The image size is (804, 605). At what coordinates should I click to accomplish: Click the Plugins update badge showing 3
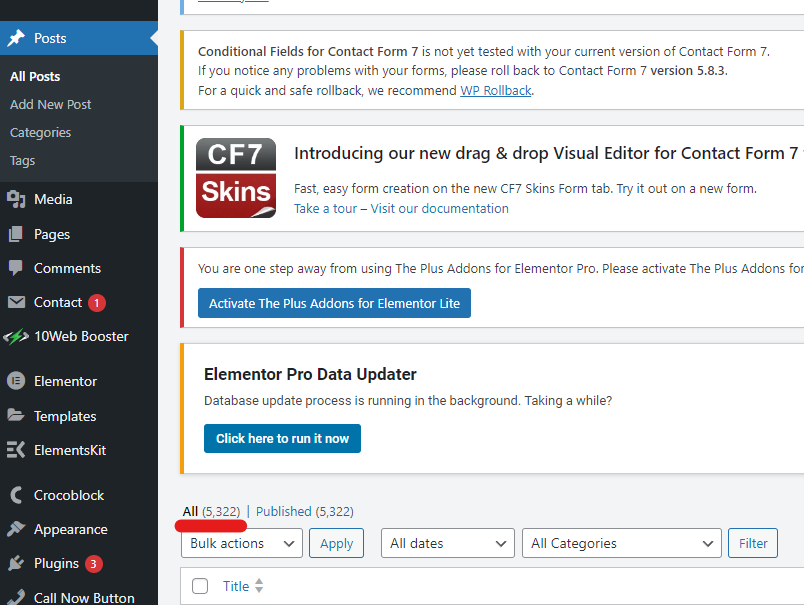94,564
